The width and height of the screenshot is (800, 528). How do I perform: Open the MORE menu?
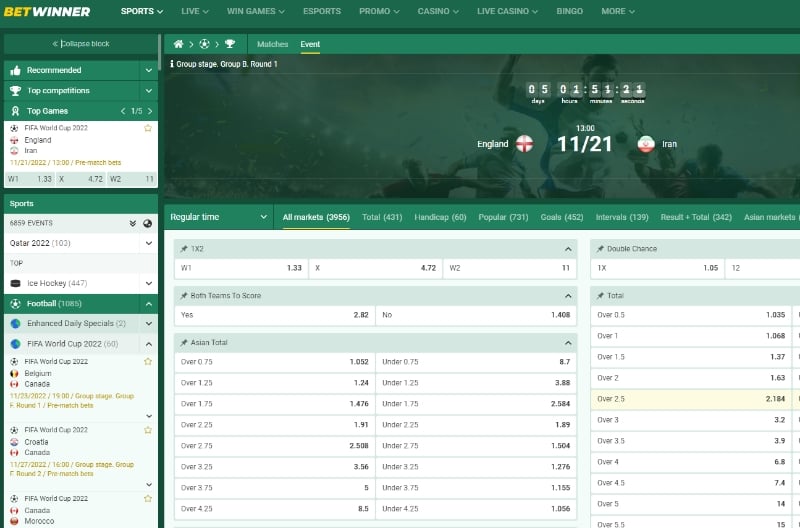click(618, 11)
